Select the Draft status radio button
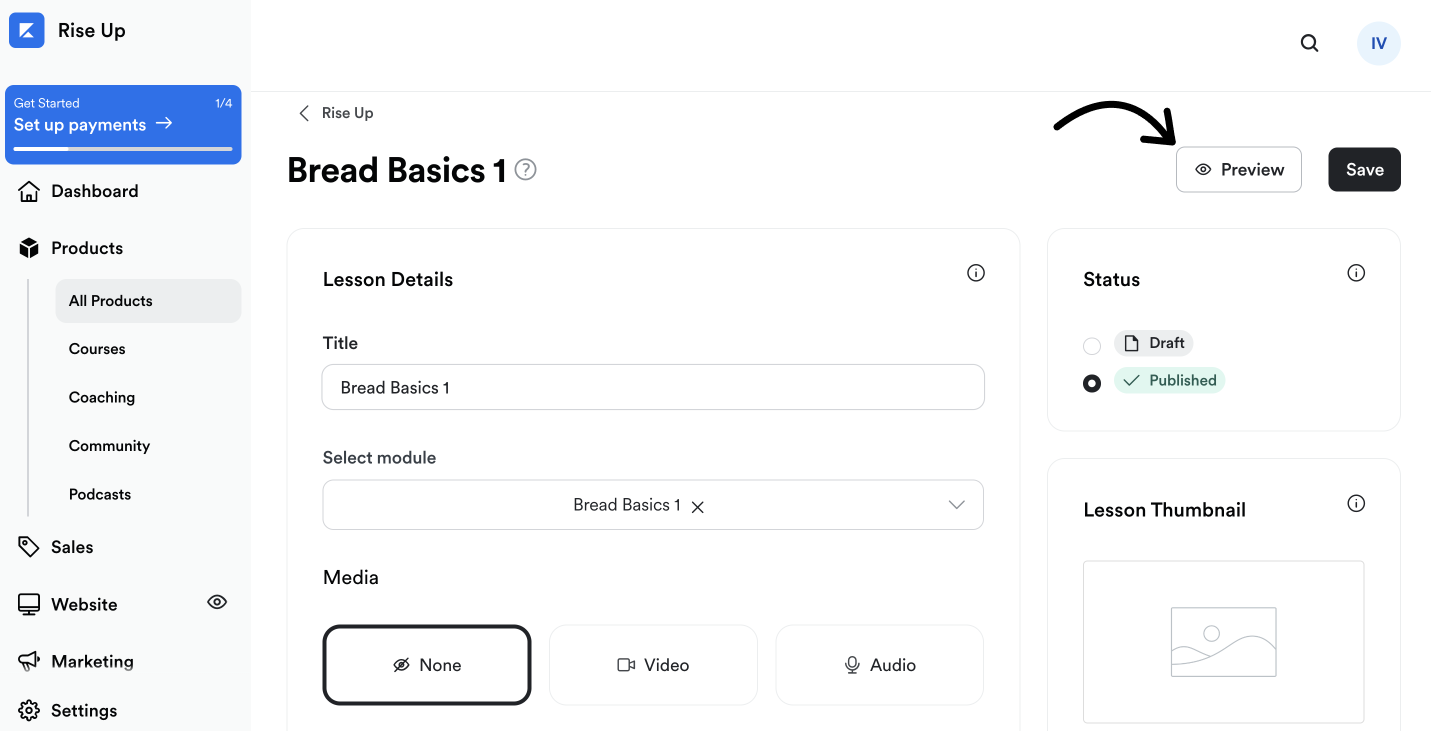This screenshot has height=731, width=1431. coord(1092,346)
